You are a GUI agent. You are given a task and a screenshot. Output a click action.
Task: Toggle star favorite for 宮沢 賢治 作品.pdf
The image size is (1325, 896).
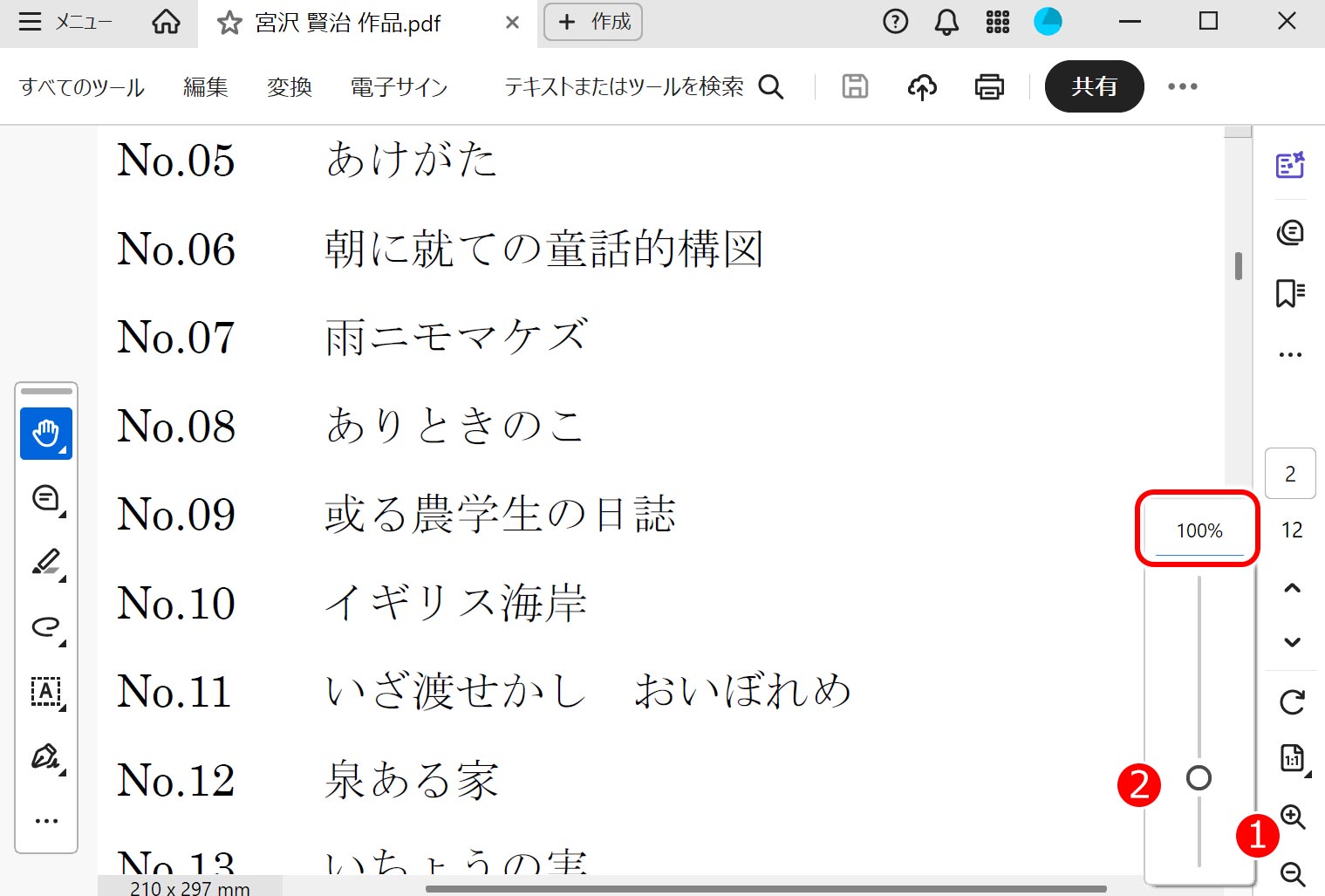point(229,23)
